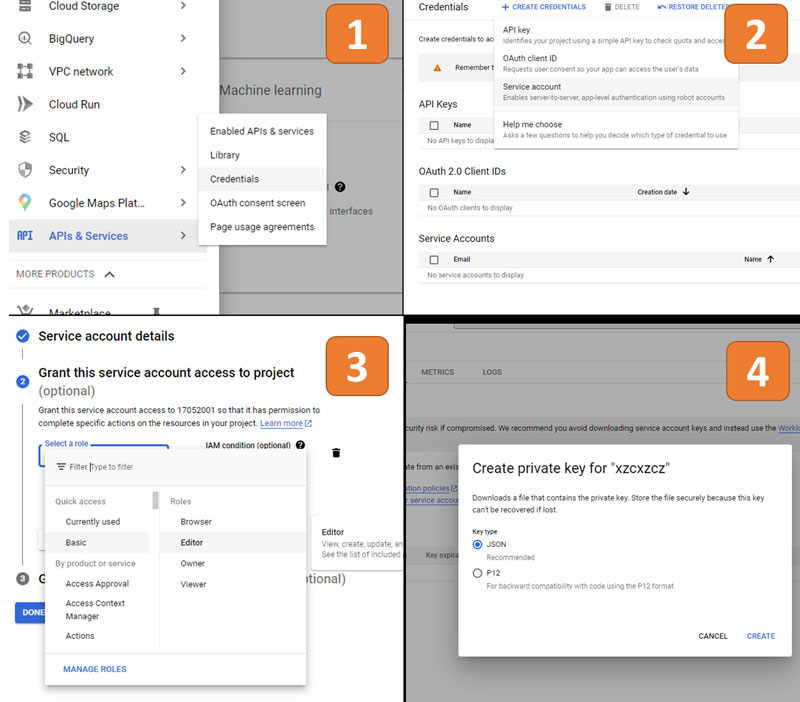Select the P12 key type option
The height and width of the screenshot is (702, 800).
point(477,573)
